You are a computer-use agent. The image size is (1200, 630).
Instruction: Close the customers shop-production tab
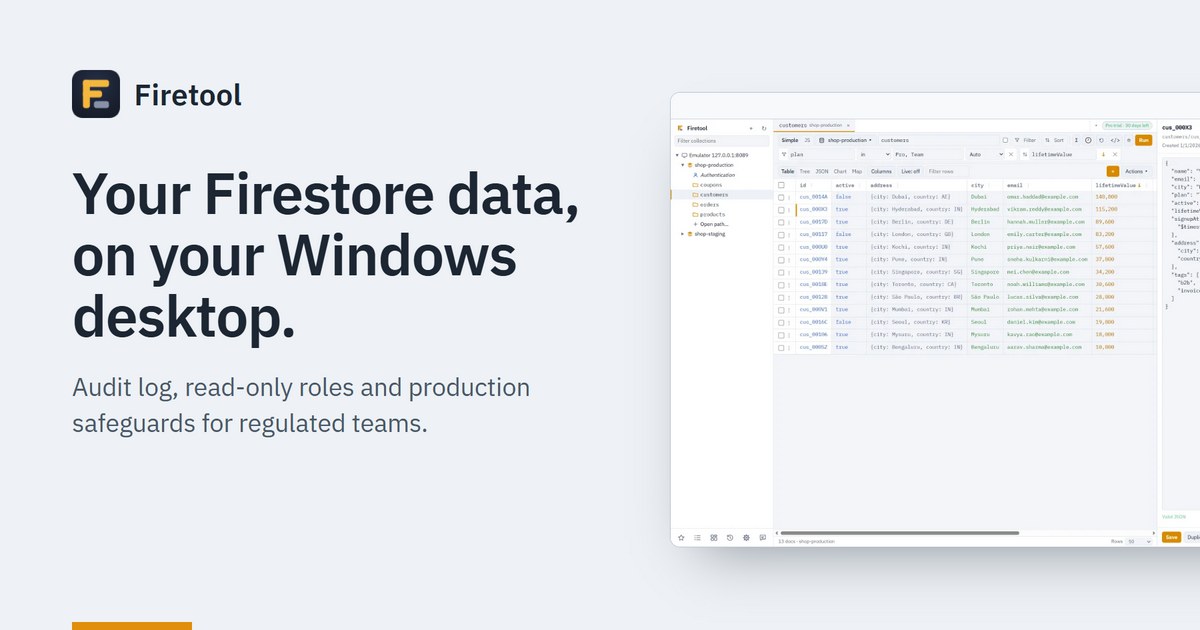848,125
